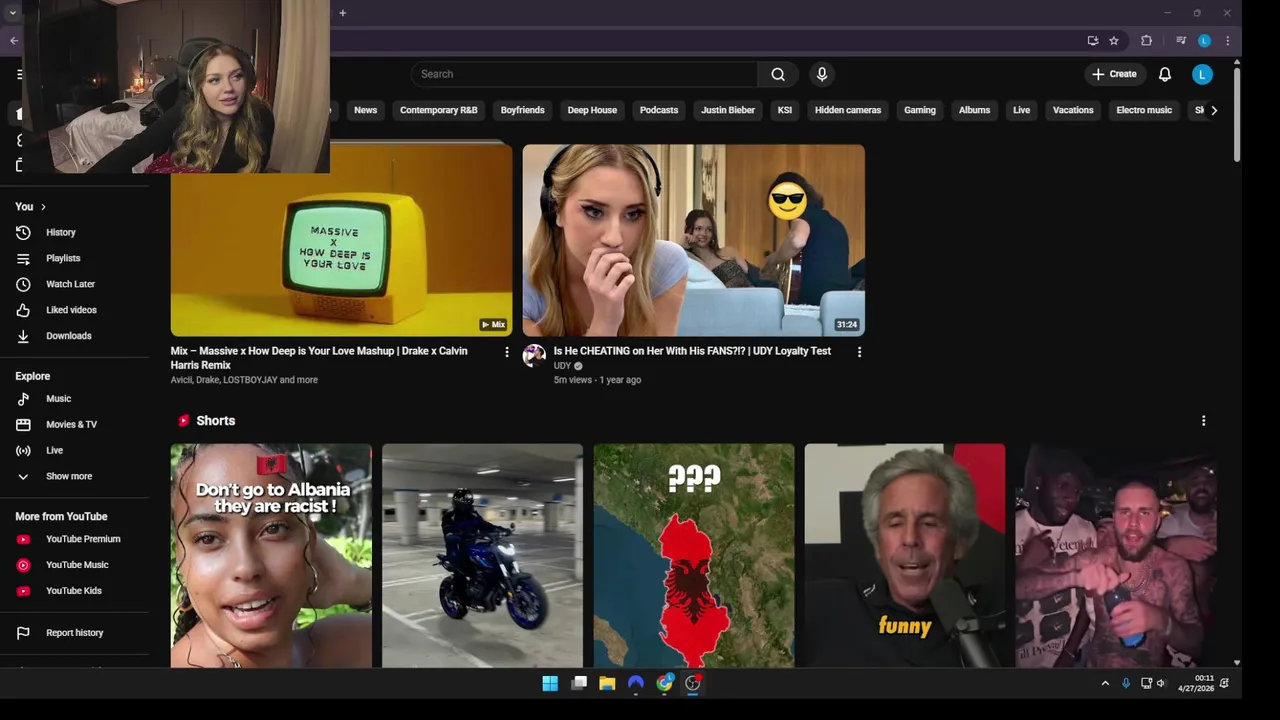Open the Don't go to Albania short

coord(271,556)
